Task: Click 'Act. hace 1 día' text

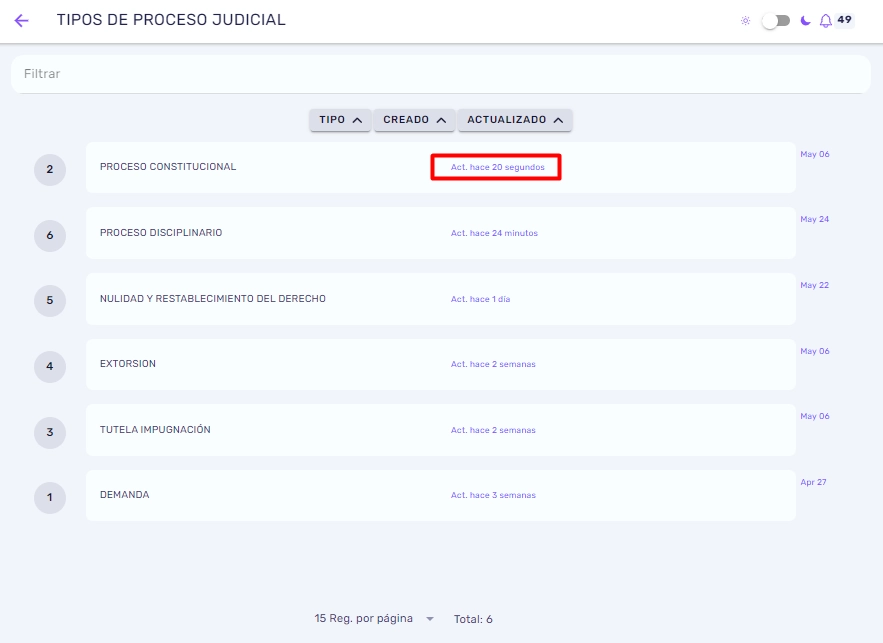Action: (480, 299)
